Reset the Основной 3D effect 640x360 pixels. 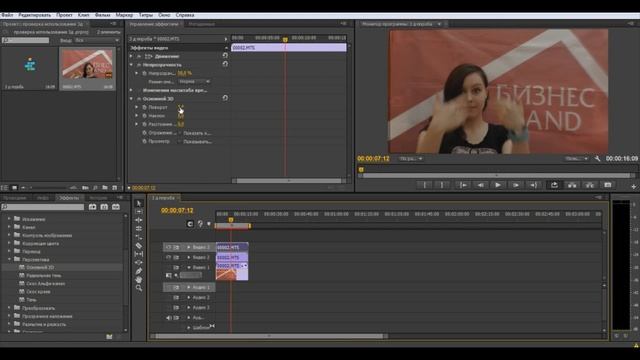pyautogui.click(x=225, y=98)
